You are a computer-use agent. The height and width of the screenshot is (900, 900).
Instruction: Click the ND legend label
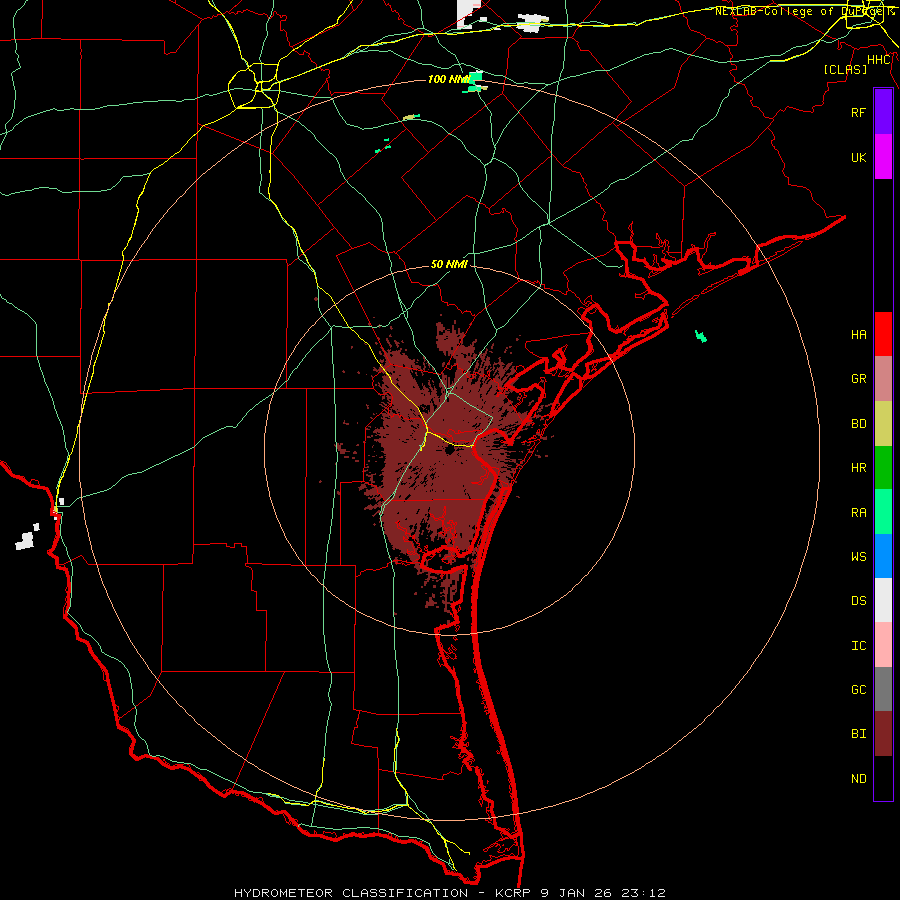tap(858, 779)
